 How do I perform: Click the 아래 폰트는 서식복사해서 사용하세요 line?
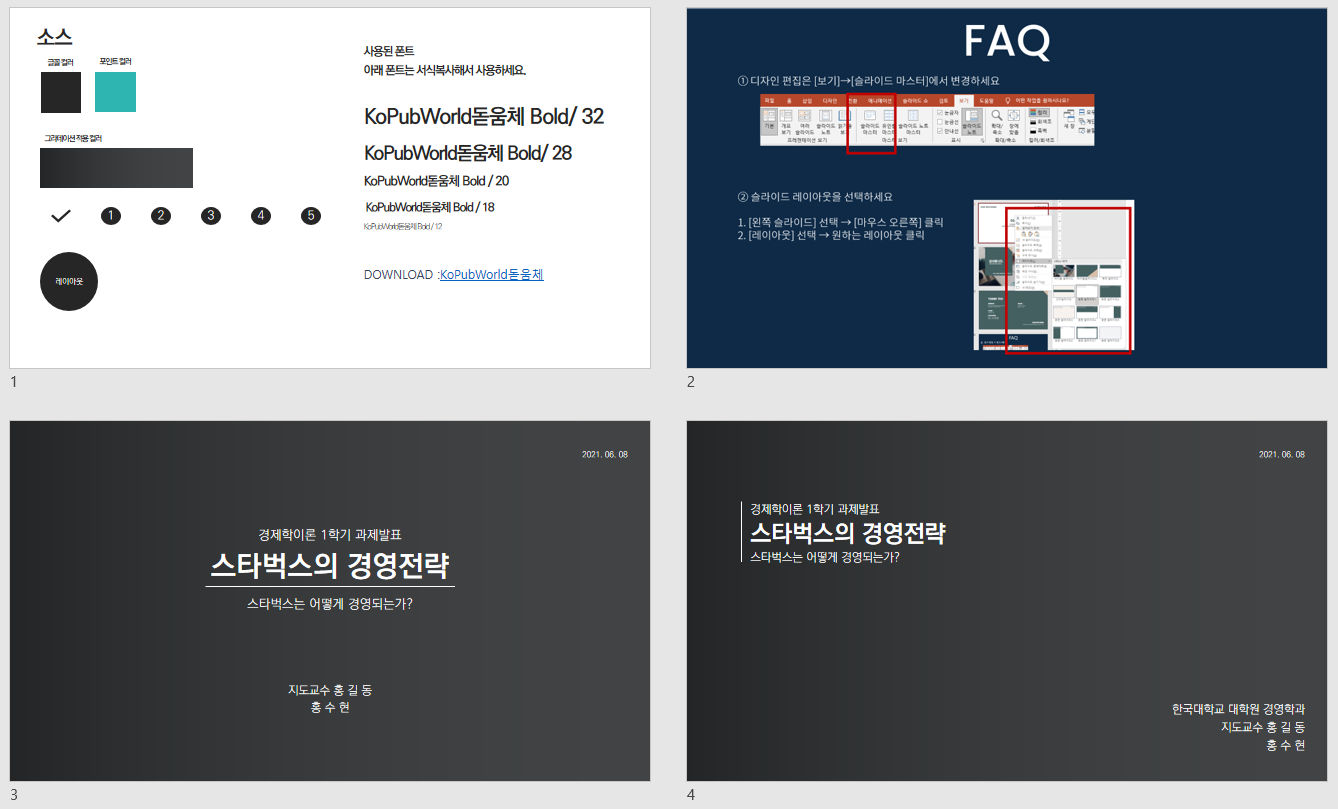coord(445,70)
